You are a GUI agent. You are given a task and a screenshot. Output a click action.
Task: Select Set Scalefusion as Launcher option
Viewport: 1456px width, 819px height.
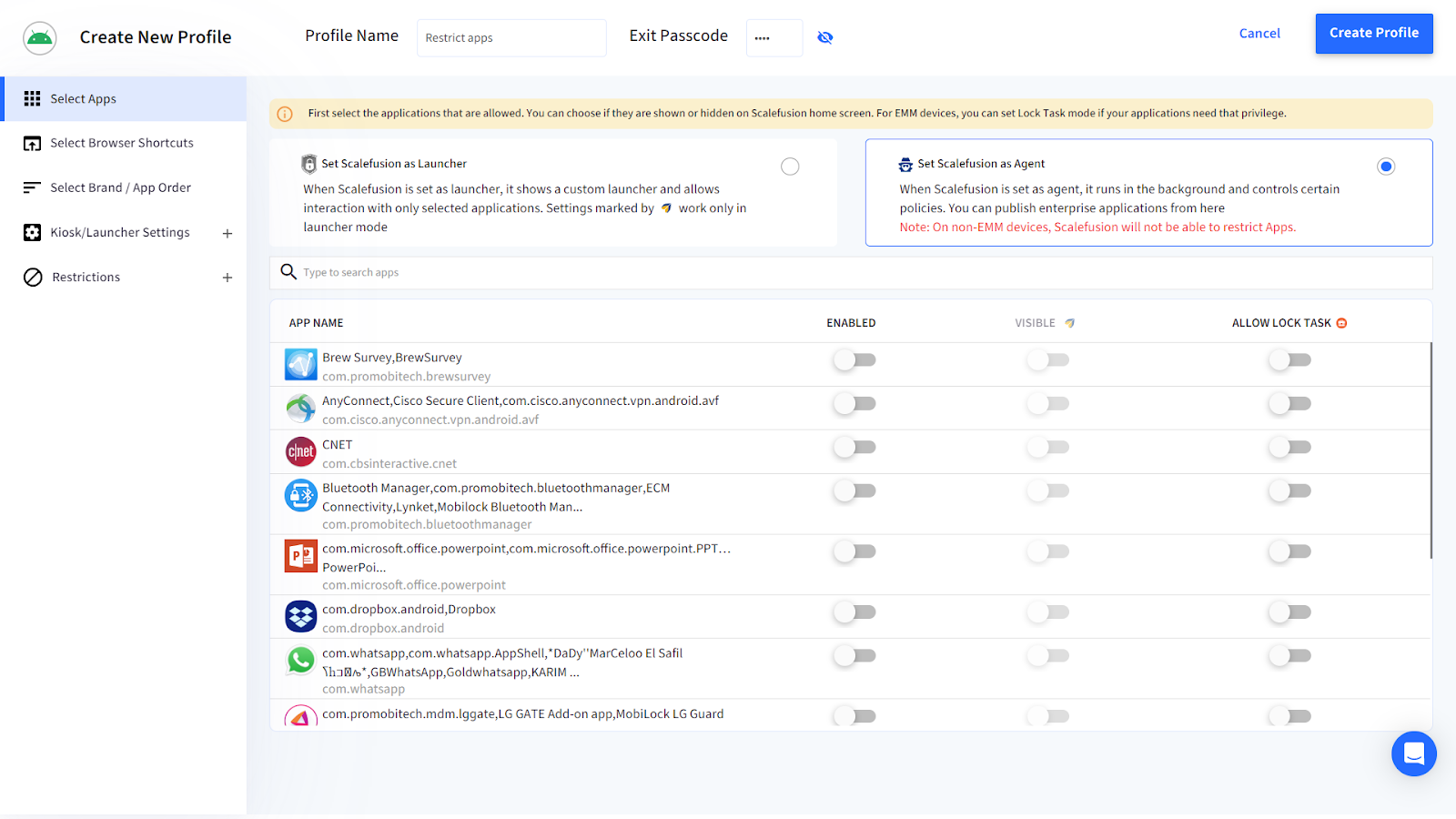click(x=789, y=166)
